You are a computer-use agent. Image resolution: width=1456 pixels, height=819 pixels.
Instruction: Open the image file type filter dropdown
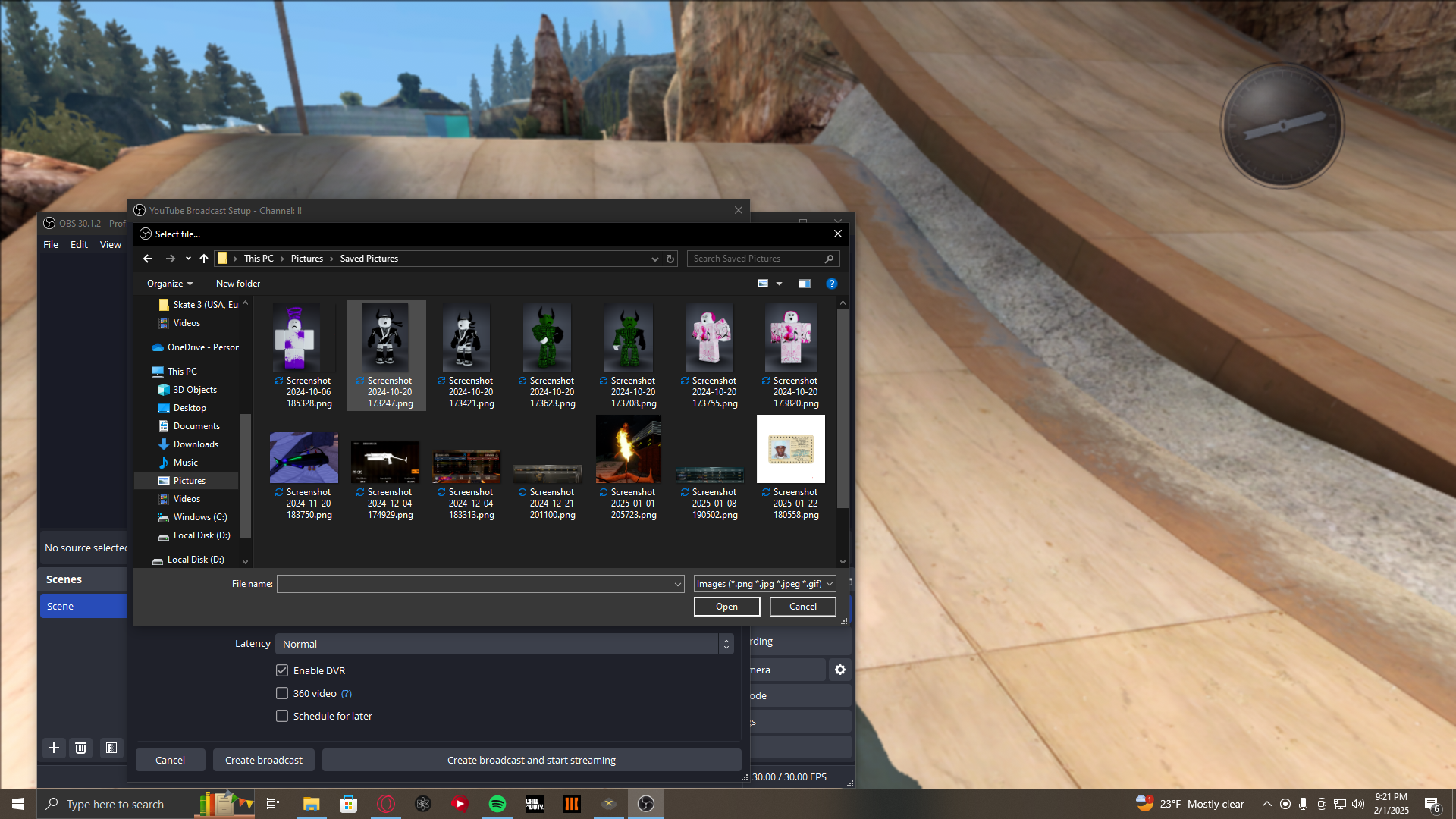(764, 584)
